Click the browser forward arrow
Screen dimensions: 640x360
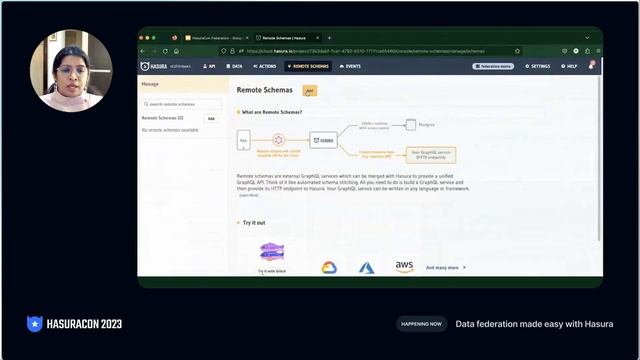point(154,51)
